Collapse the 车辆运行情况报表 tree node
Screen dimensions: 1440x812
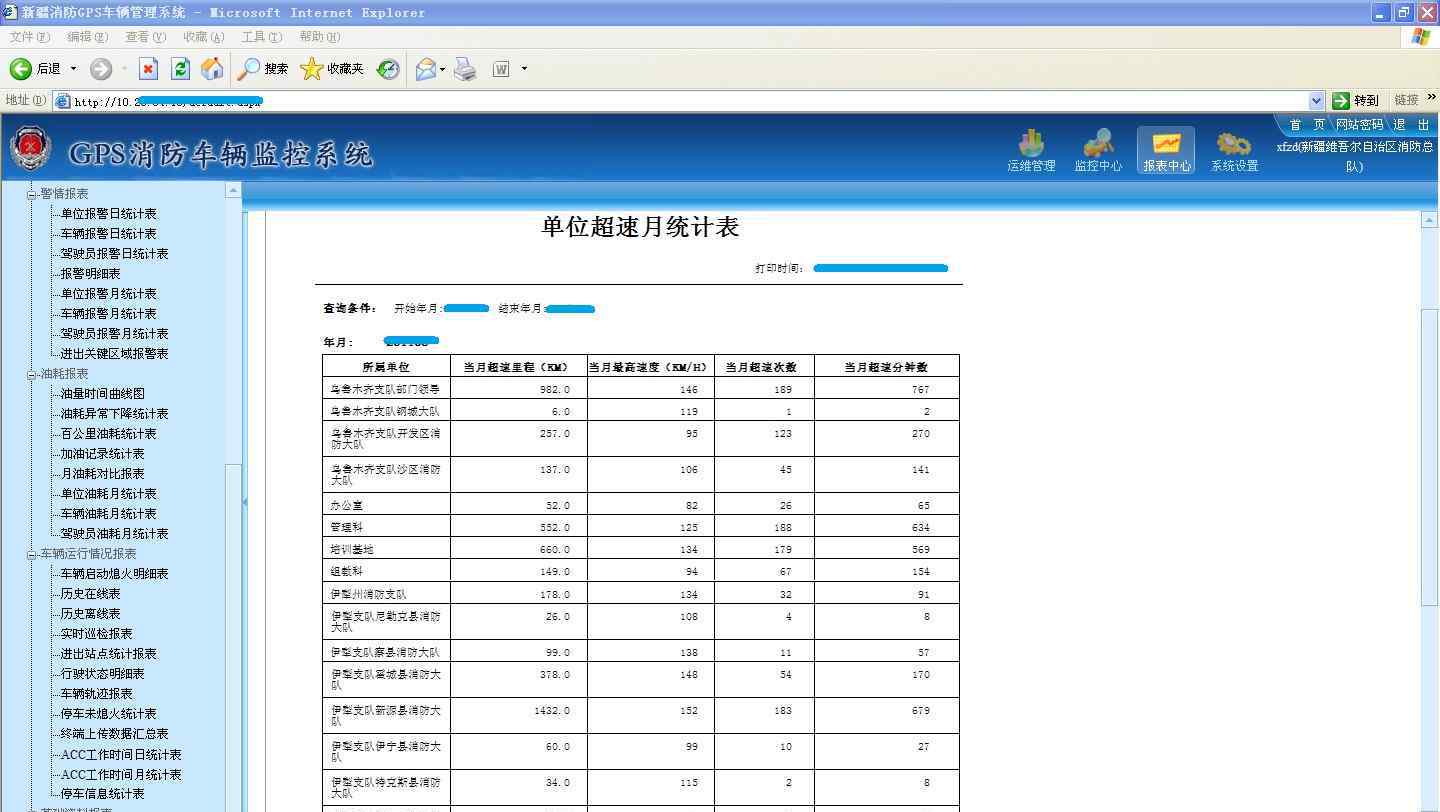tap(31, 554)
